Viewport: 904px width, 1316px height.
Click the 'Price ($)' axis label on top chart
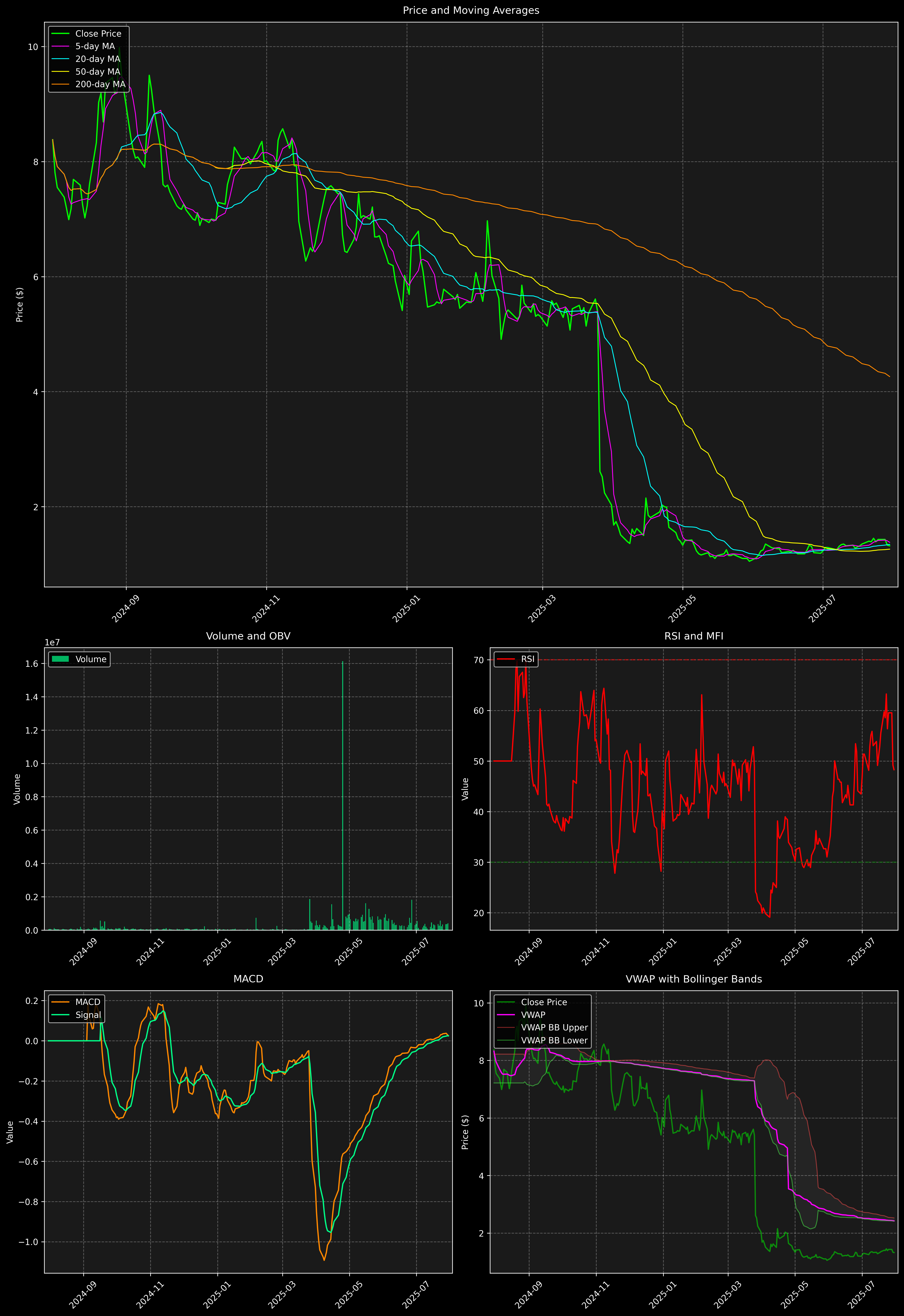click(20, 305)
